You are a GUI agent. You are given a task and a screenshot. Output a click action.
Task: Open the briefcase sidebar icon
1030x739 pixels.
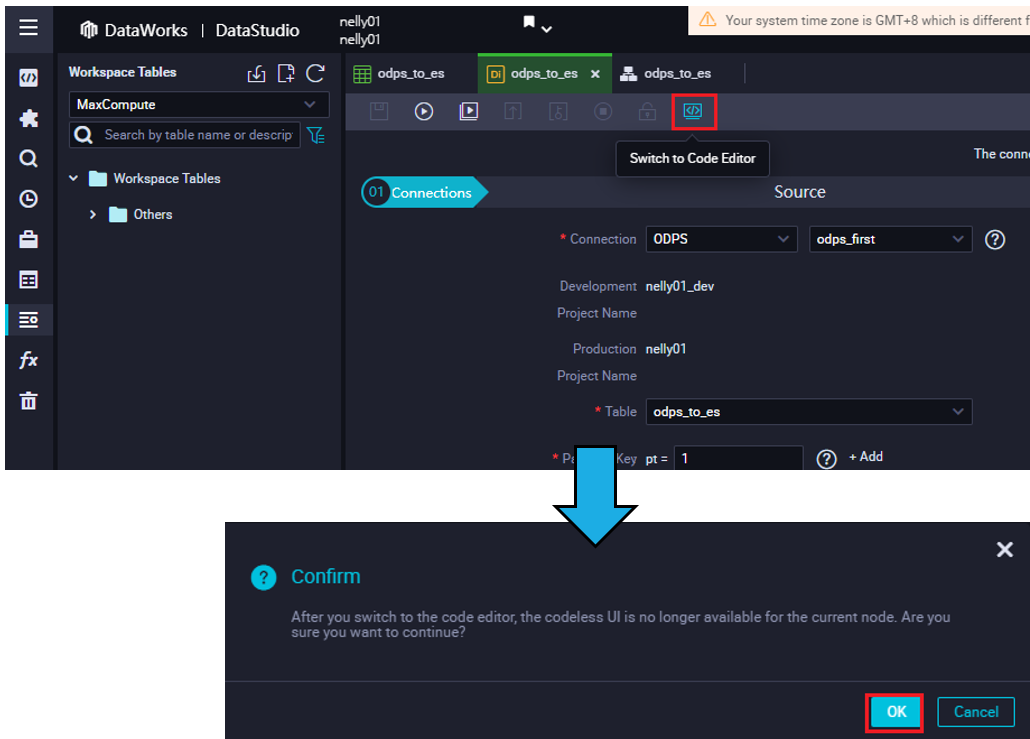[28, 239]
